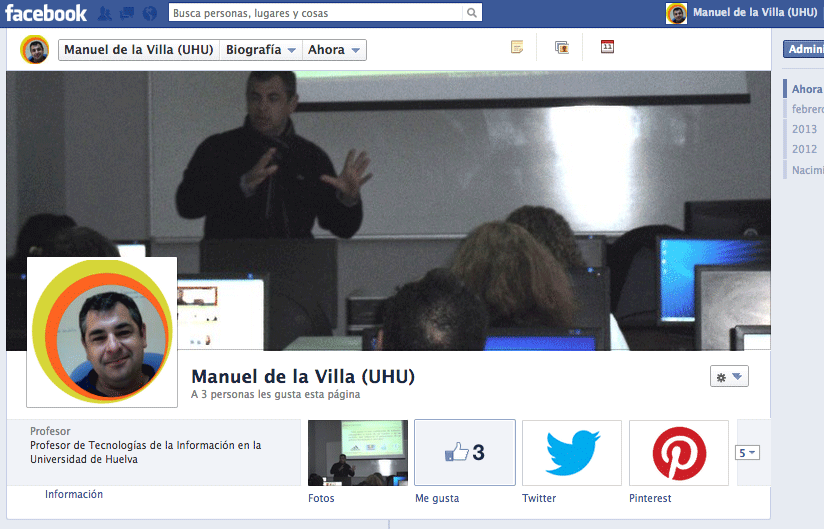Click the Me gusta label

[437, 498]
